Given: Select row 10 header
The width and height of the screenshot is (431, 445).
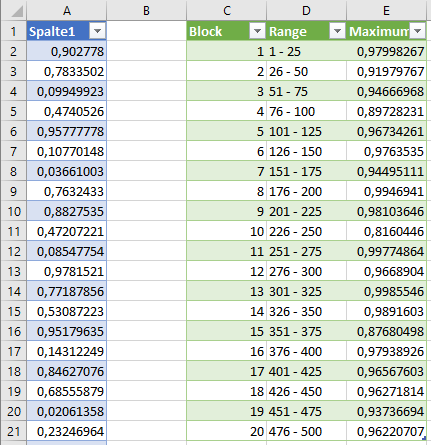Looking at the screenshot, I should [x=14, y=211].
